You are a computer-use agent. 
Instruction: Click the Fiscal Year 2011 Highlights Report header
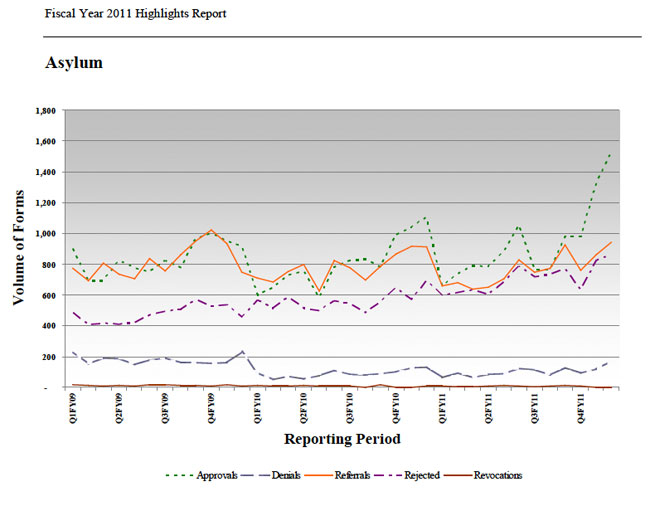(135, 14)
